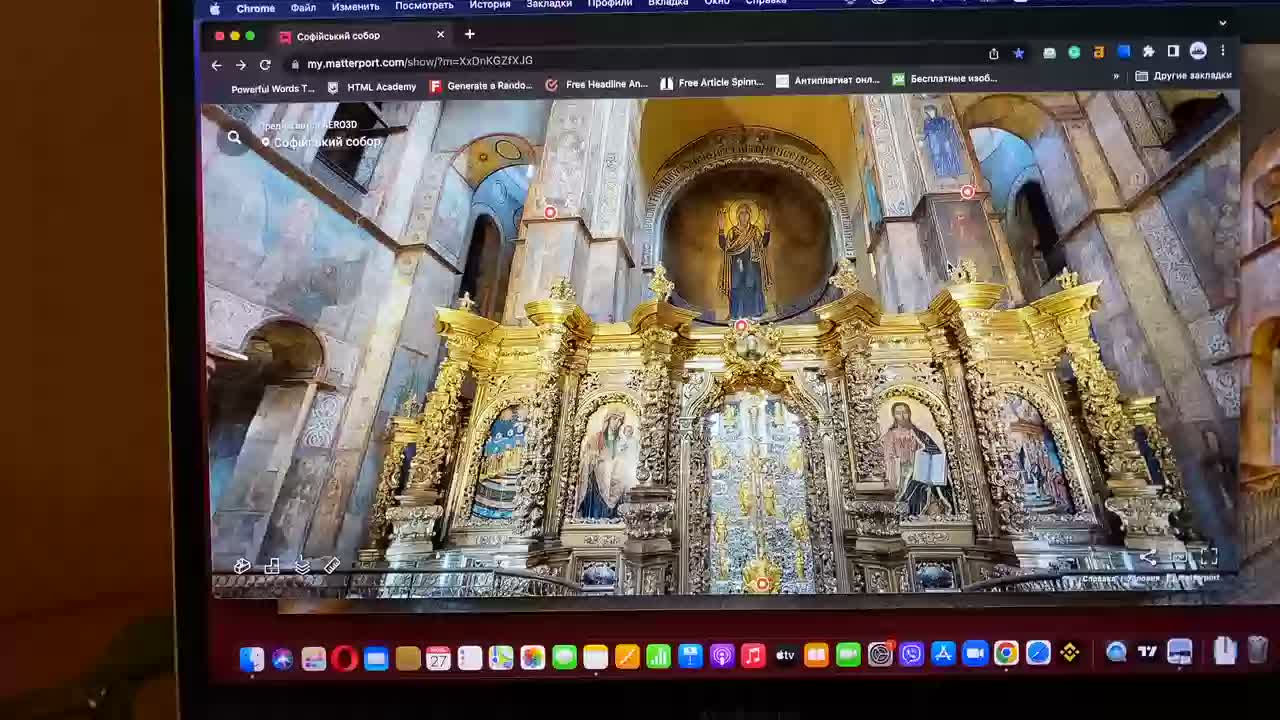Open the mattertag on the right pillar
This screenshot has width=1280, height=720.
[x=967, y=192]
